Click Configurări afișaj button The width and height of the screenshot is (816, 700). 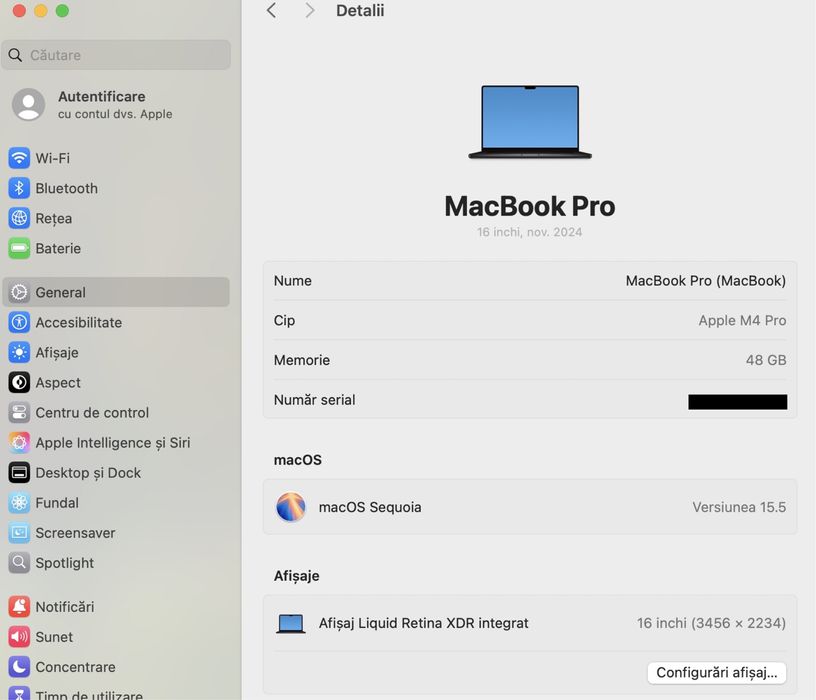[x=717, y=672]
